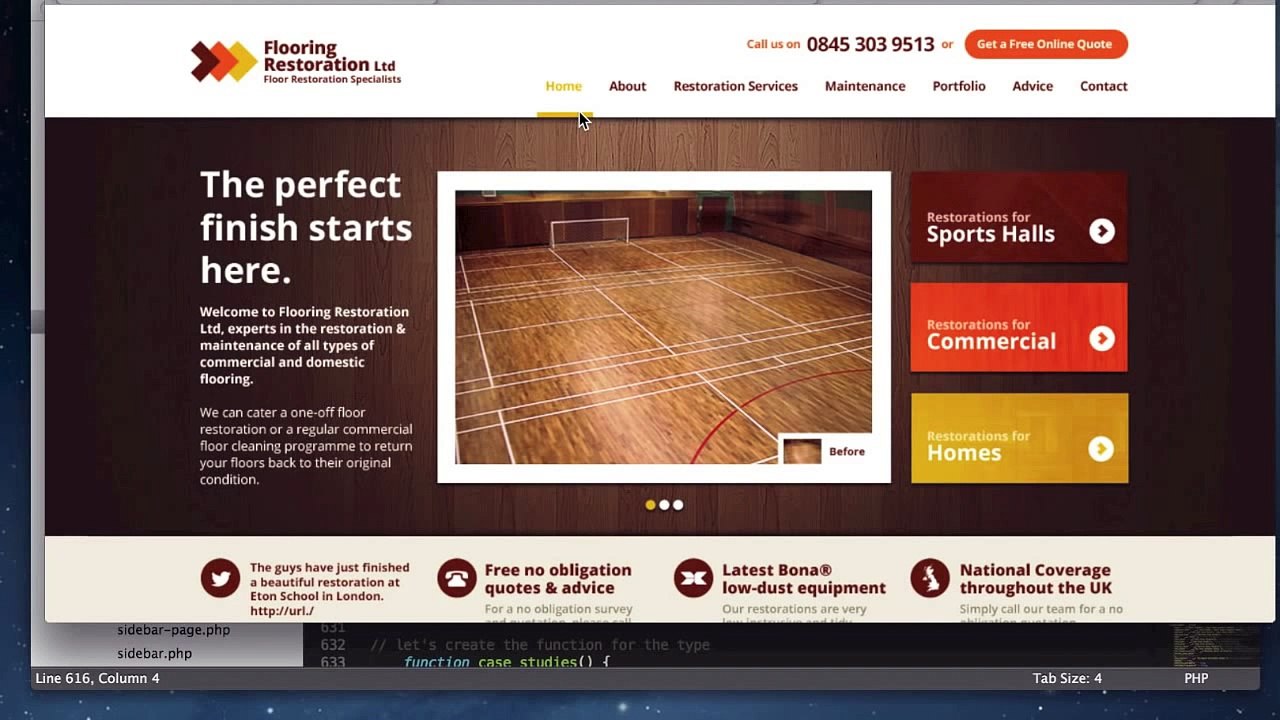Open the Home nav item
Screen dimensions: 1280x720
tap(564, 86)
